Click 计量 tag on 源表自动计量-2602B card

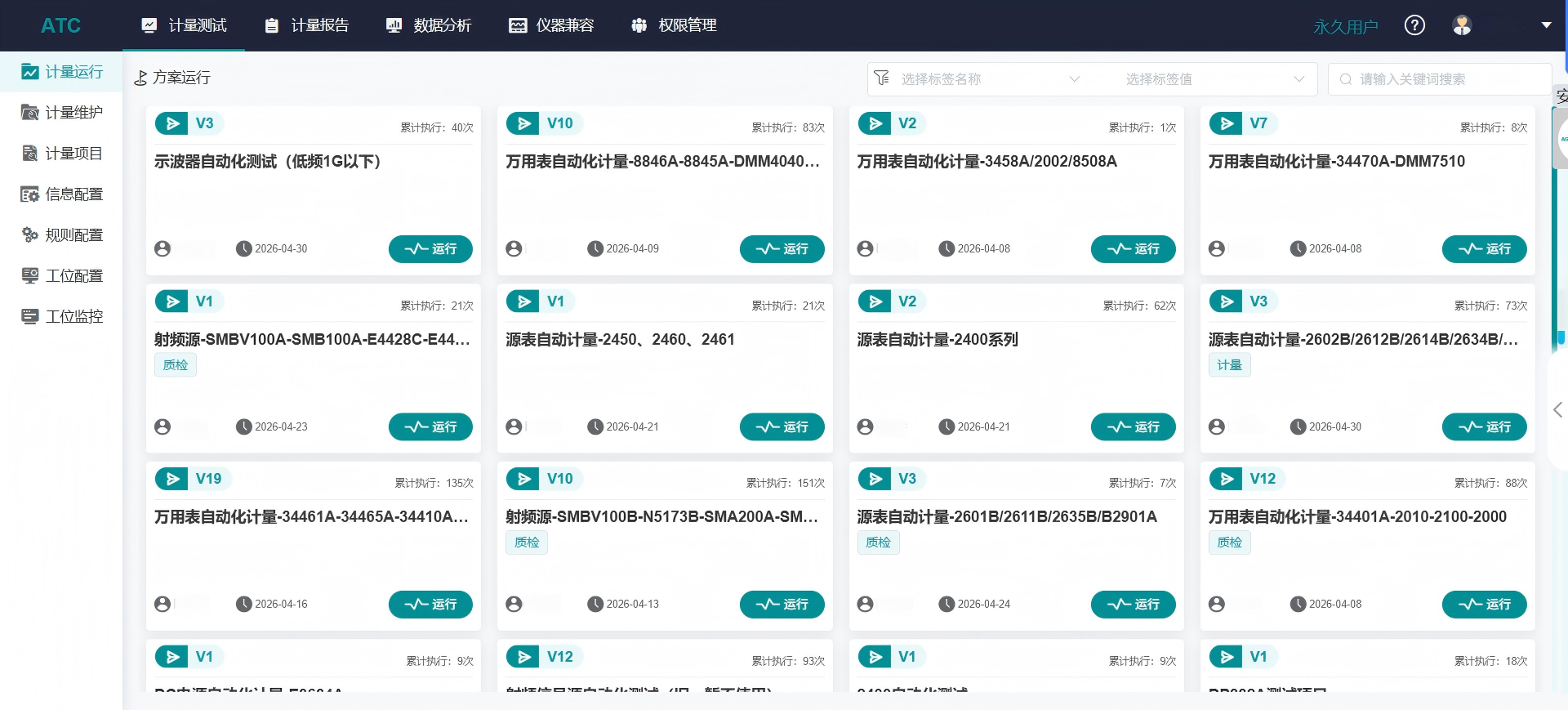click(x=1229, y=365)
